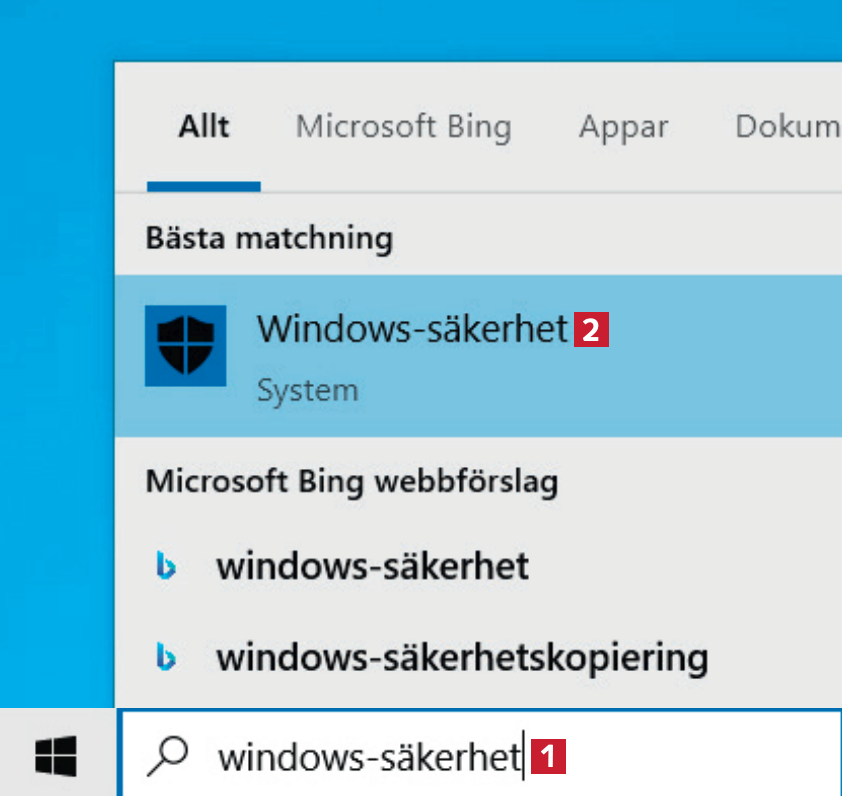Switch to the Allt tab

[x=203, y=128]
